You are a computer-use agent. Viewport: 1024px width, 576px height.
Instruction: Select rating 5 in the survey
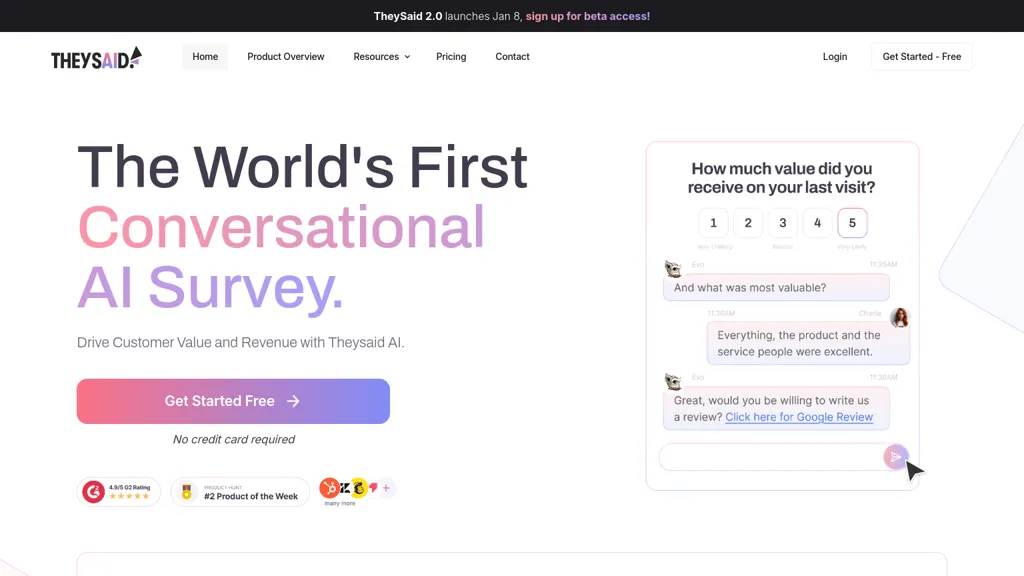pyautogui.click(x=852, y=223)
